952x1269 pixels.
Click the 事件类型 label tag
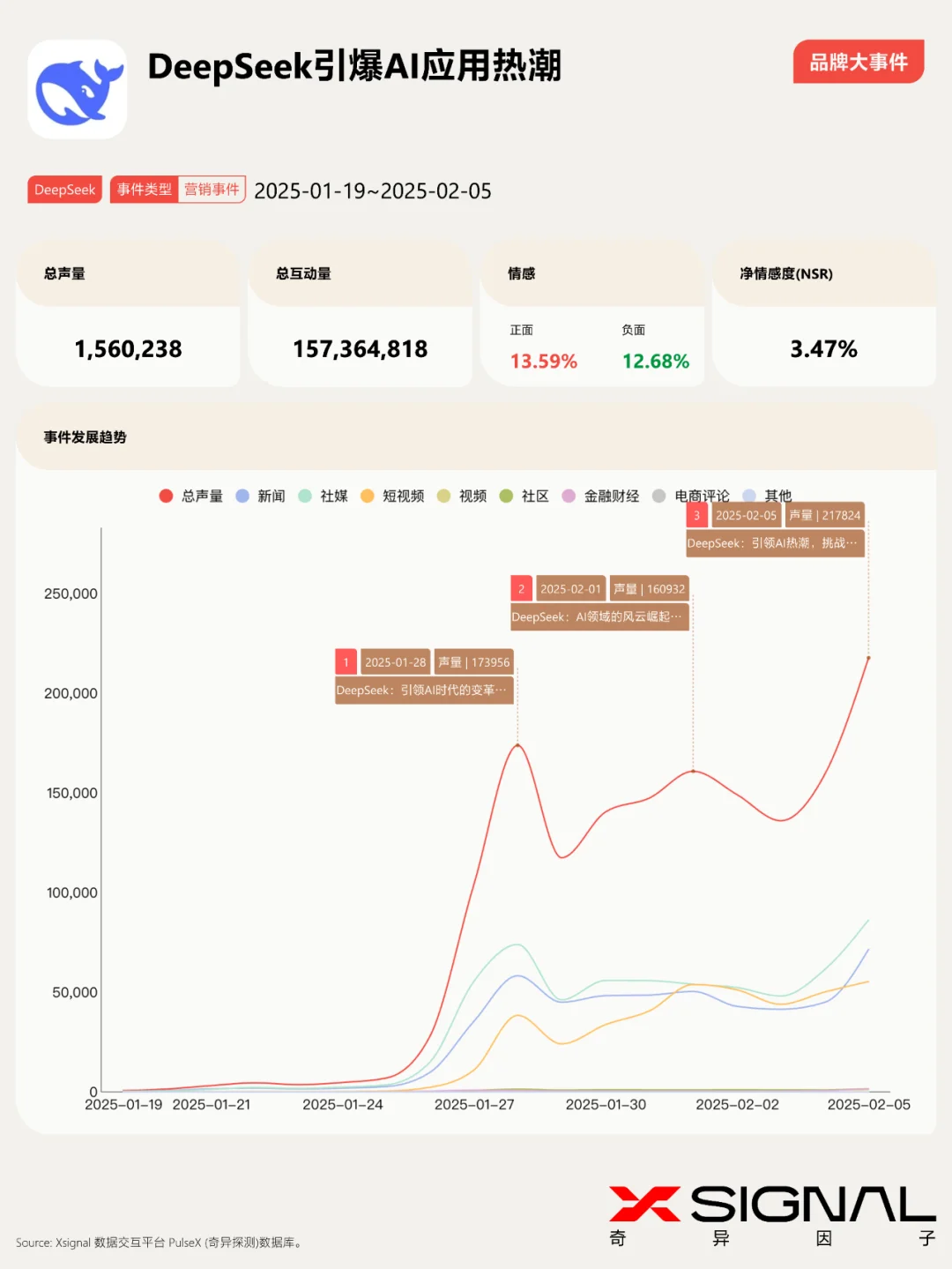click(x=144, y=190)
